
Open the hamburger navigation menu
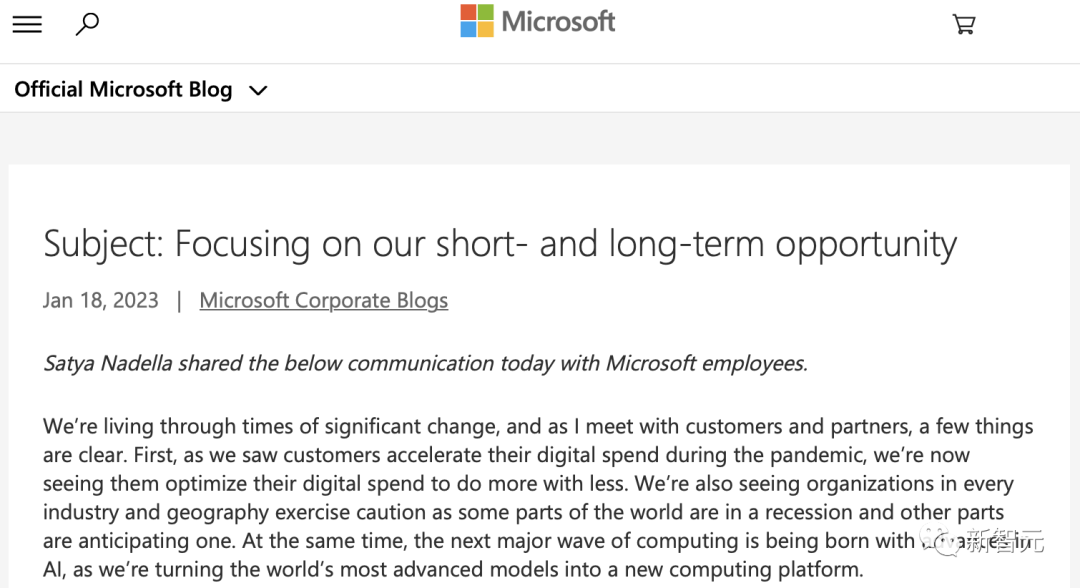click(x=27, y=25)
